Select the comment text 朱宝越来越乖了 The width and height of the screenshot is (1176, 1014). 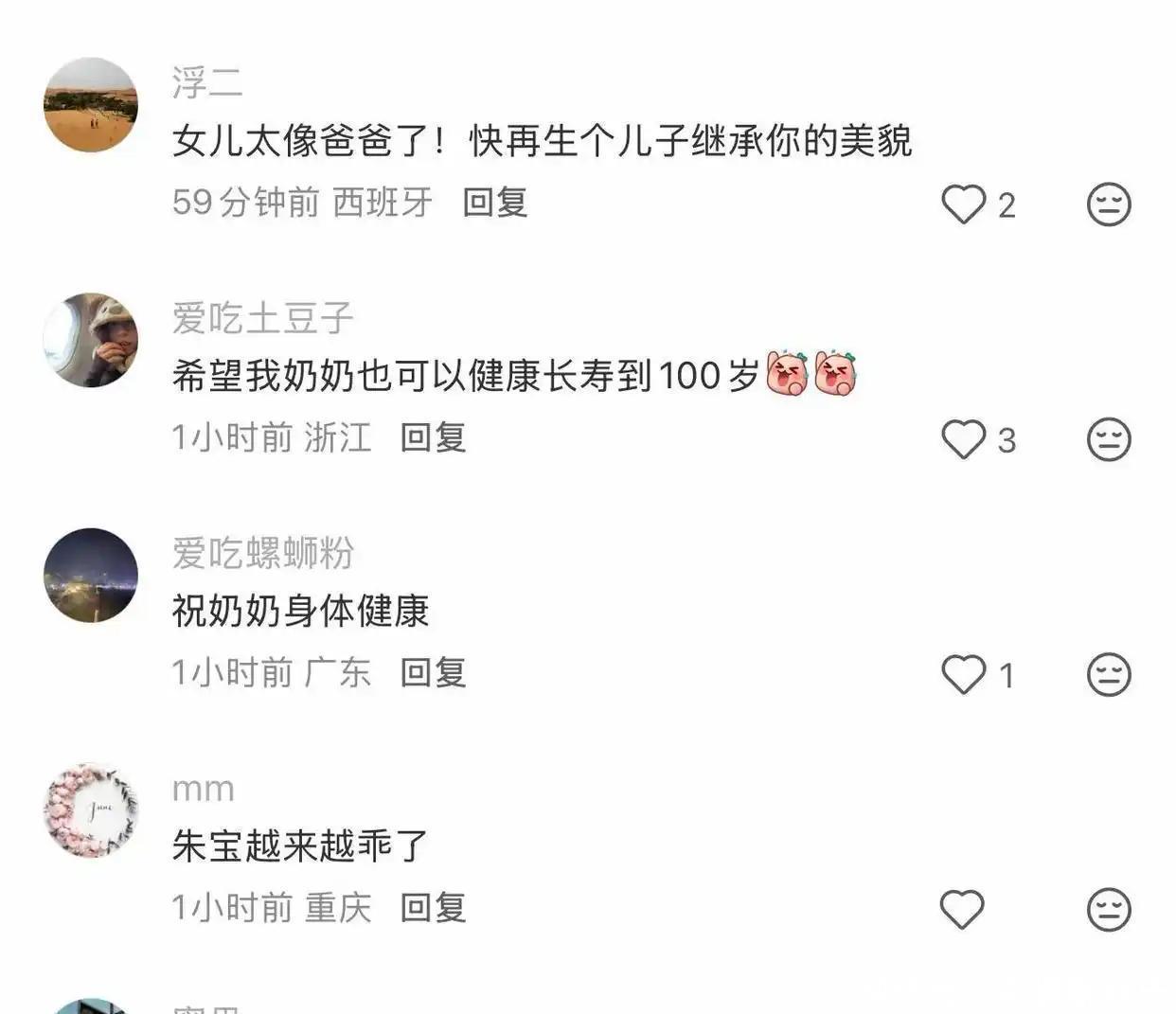(300, 845)
